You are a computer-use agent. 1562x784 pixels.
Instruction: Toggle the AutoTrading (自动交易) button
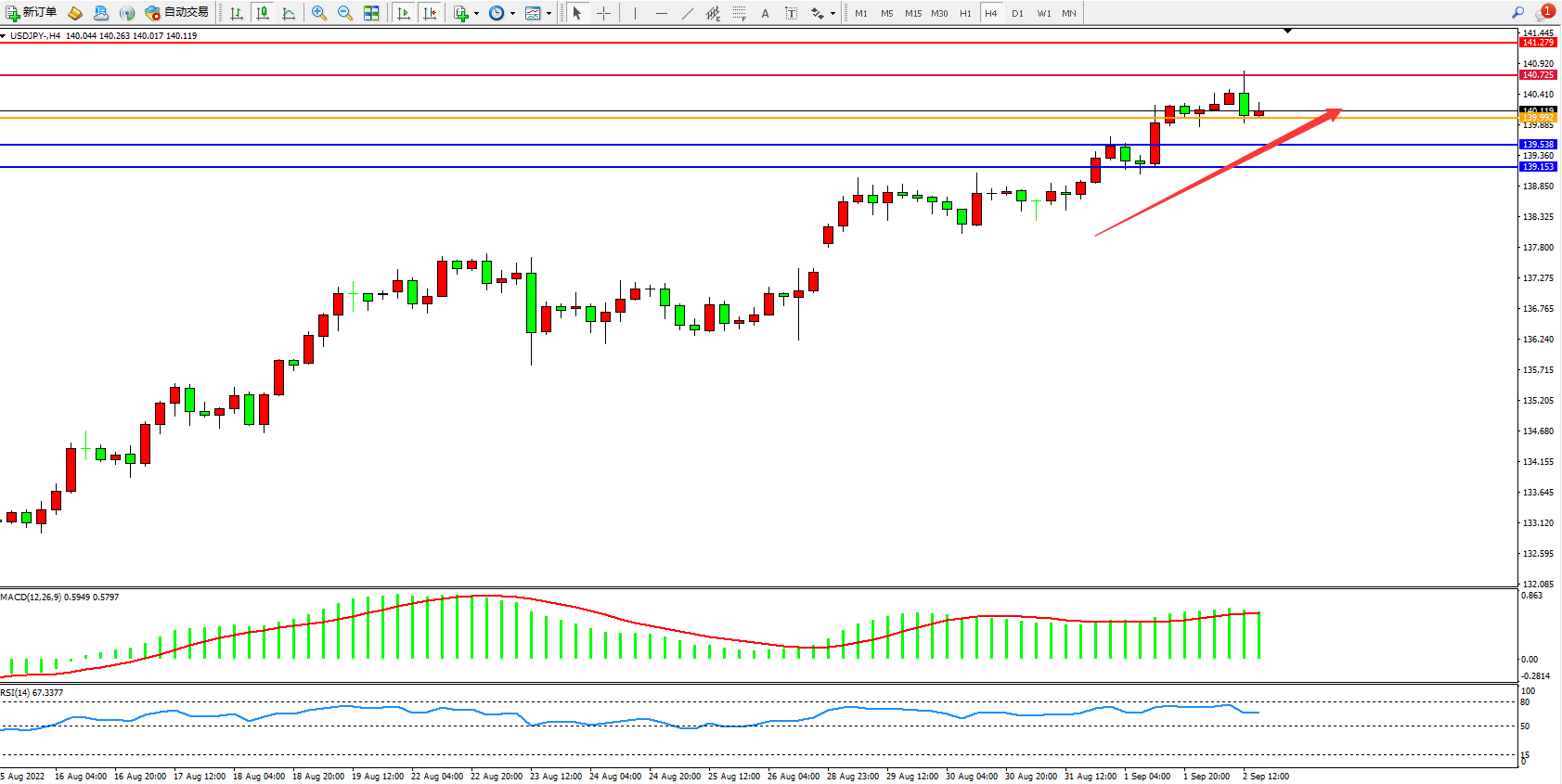tap(177, 13)
